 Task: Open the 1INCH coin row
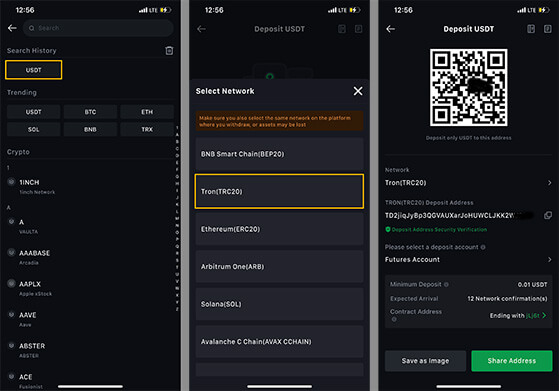click(89, 186)
